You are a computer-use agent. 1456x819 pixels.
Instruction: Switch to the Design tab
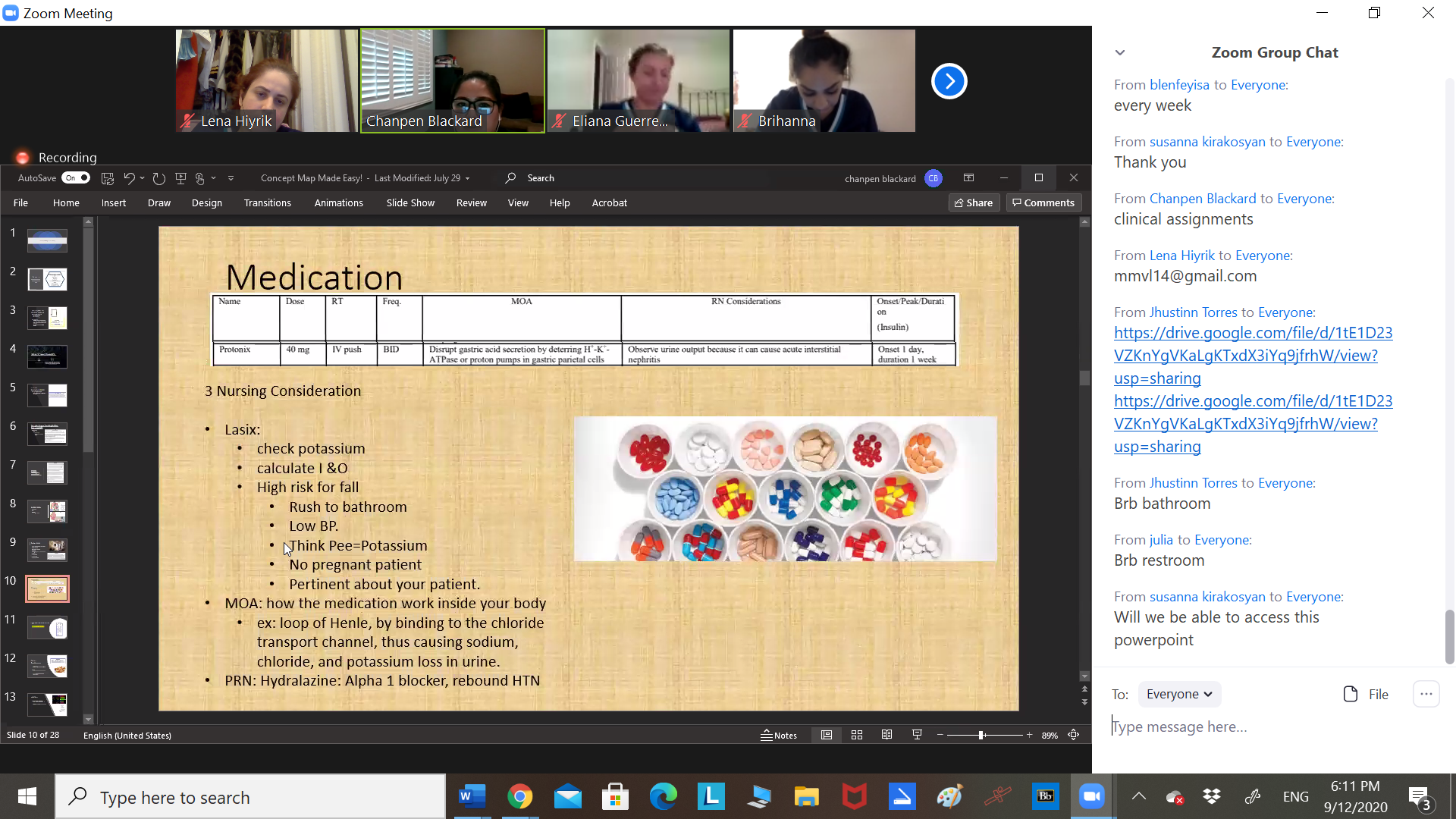207,202
